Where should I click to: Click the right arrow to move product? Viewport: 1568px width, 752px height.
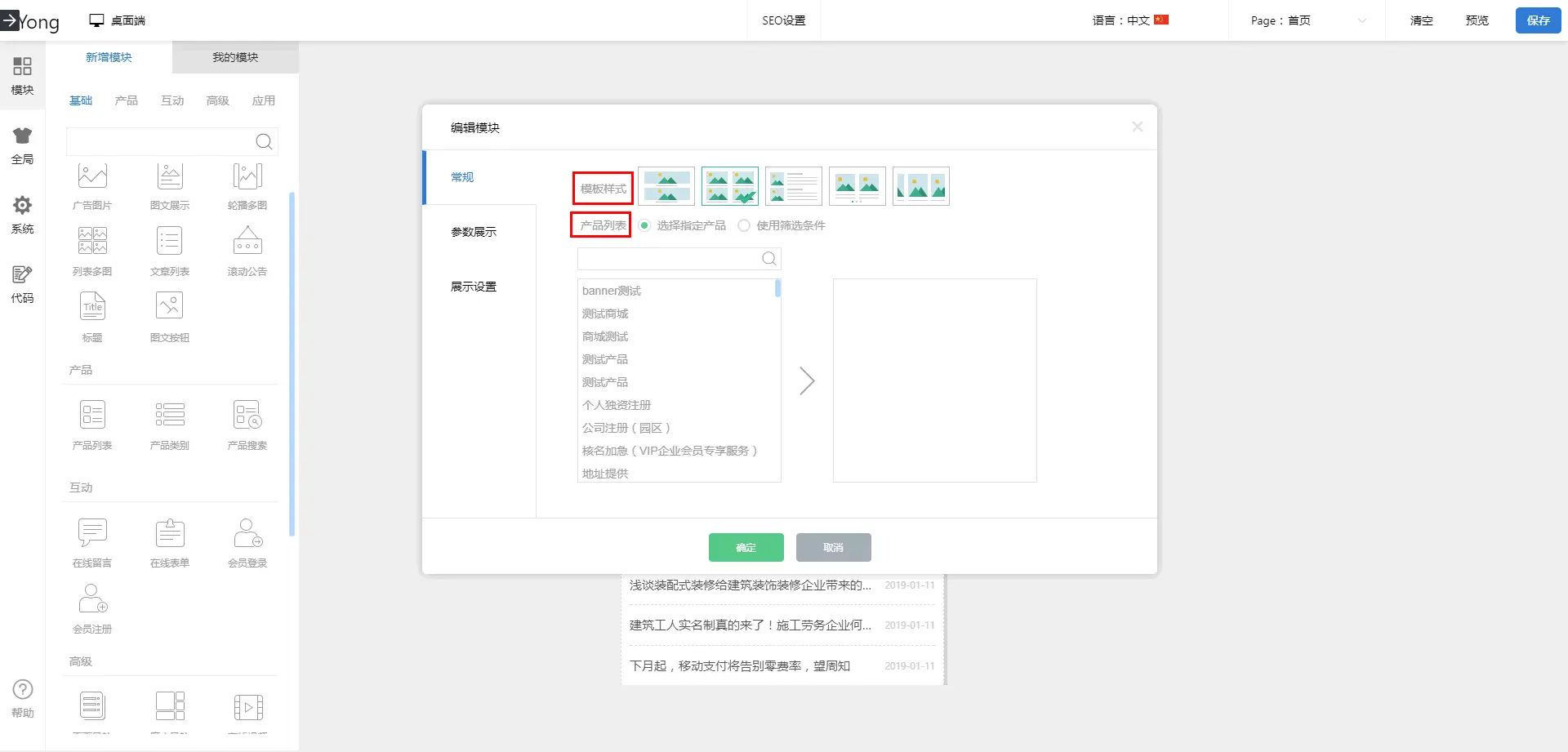807,380
